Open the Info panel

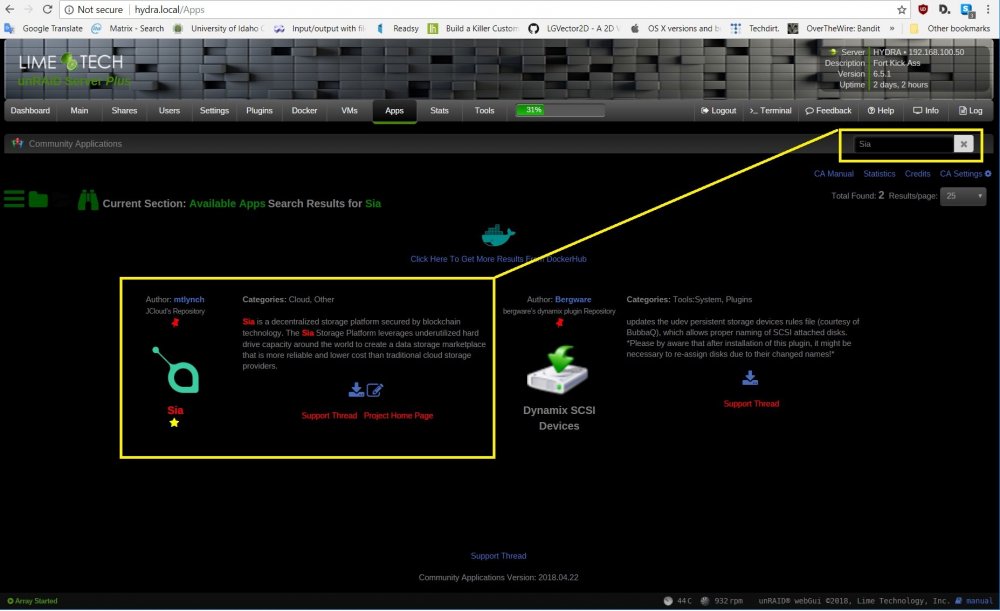925,110
